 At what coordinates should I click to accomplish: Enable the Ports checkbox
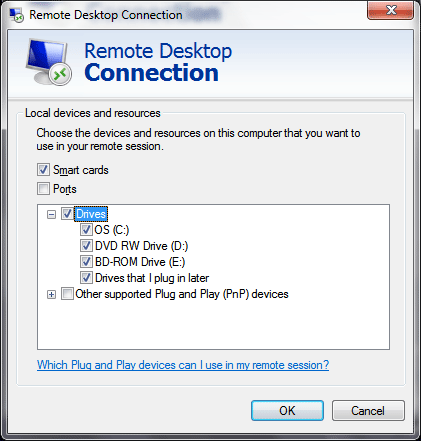[x=43, y=189]
